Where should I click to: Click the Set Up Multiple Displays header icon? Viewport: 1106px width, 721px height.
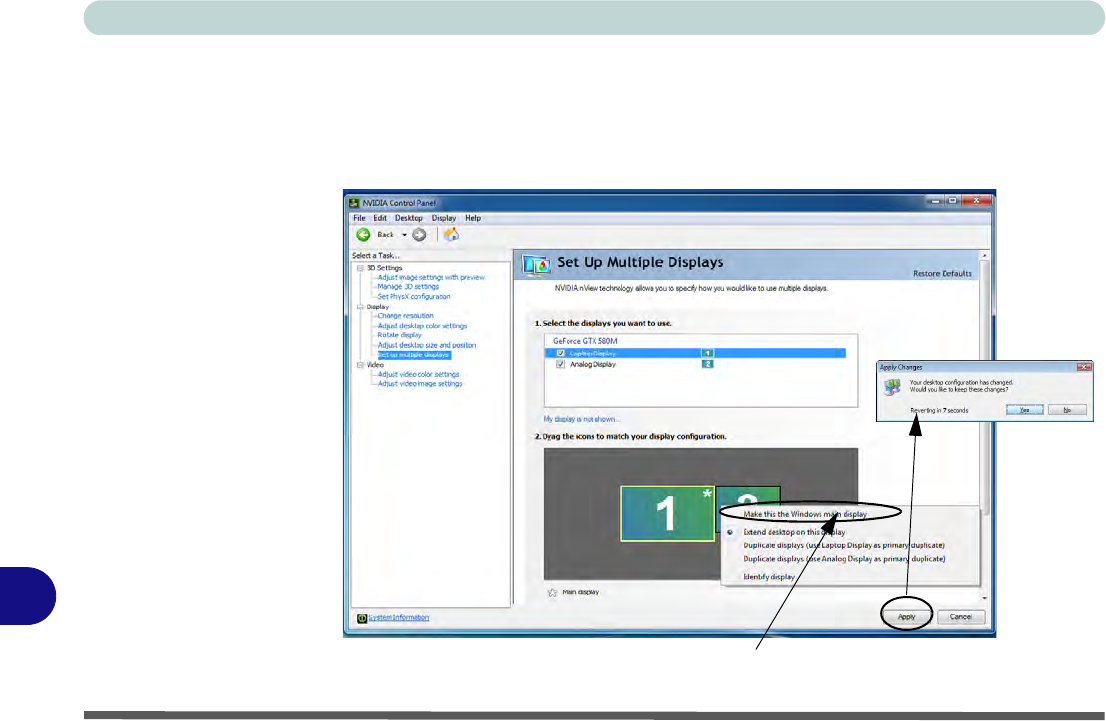pos(537,265)
